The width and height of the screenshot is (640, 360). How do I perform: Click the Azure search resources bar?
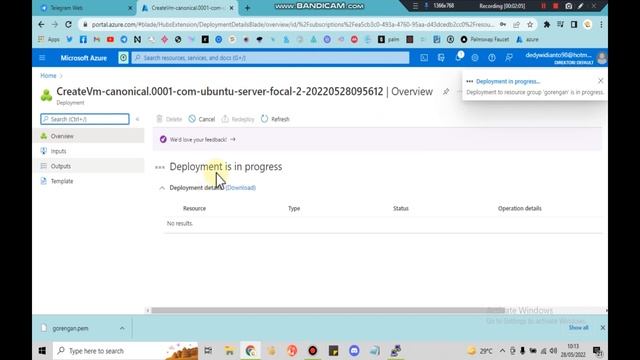(x=270, y=58)
